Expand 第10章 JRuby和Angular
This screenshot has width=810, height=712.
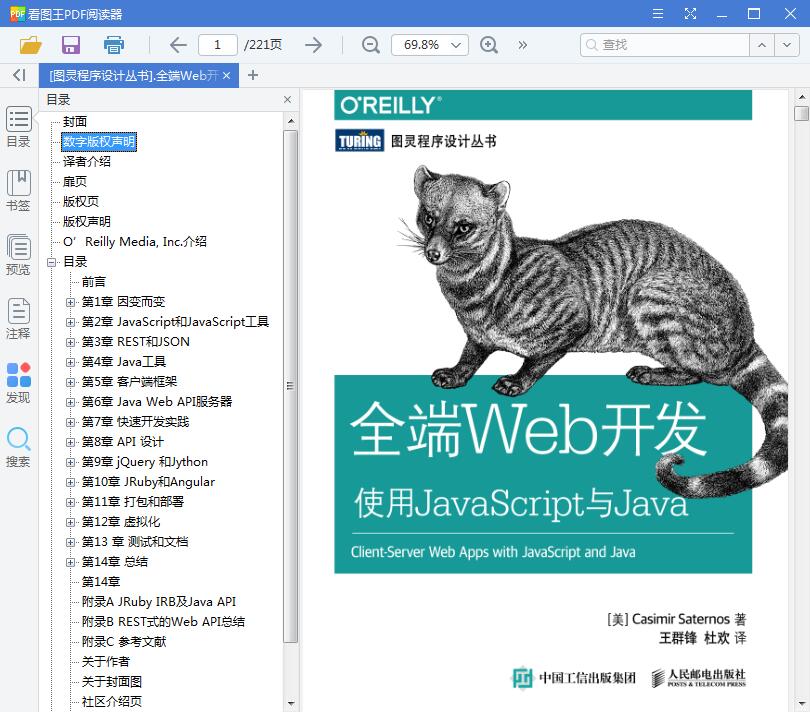click(70, 482)
